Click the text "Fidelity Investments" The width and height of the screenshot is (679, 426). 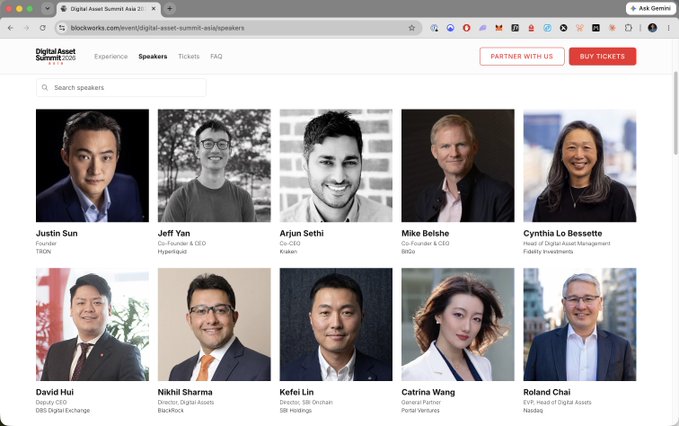548,252
